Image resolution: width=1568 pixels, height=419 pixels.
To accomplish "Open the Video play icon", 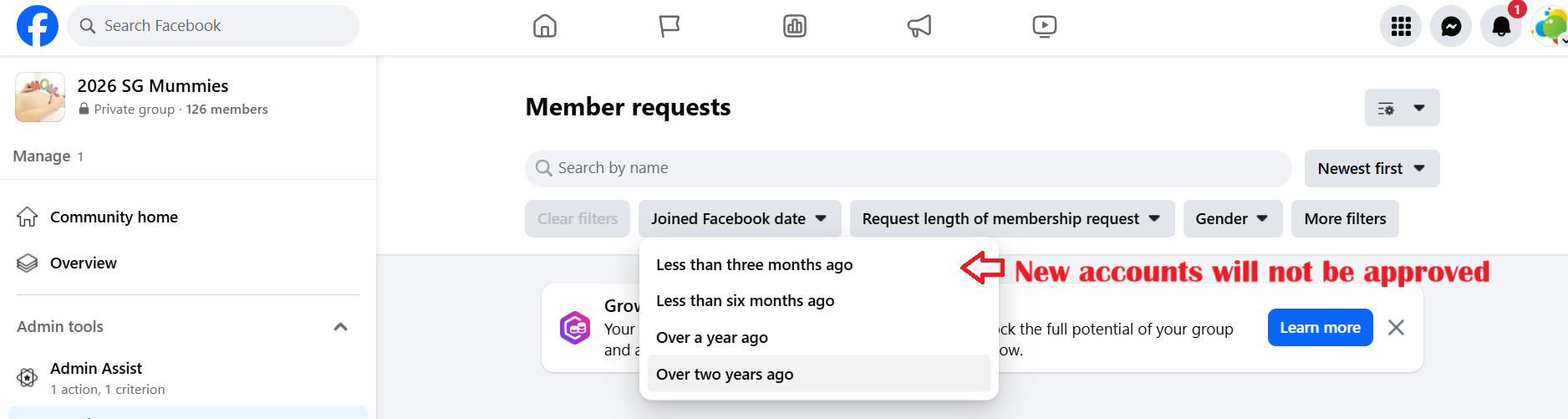I will [1044, 26].
